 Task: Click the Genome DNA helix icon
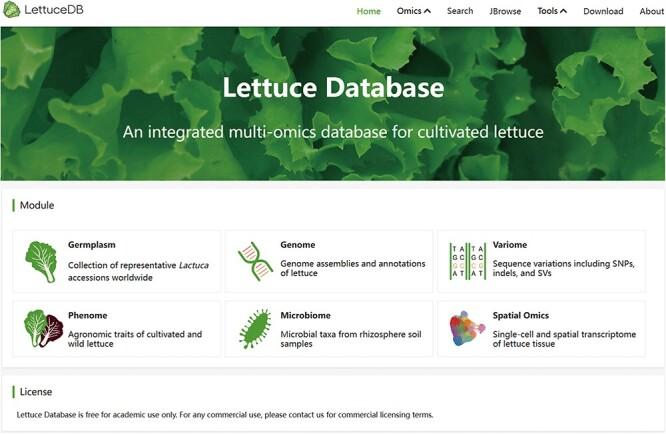pyautogui.click(x=255, y=261)
